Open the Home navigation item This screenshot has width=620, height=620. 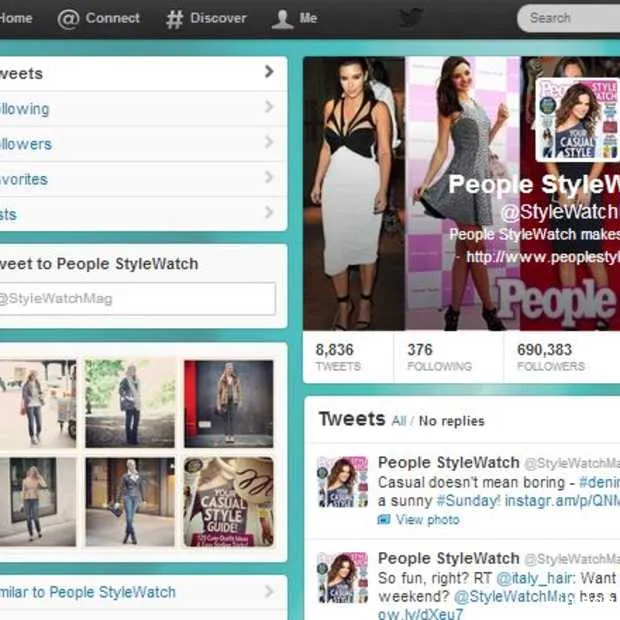click(x=16, y=18)
